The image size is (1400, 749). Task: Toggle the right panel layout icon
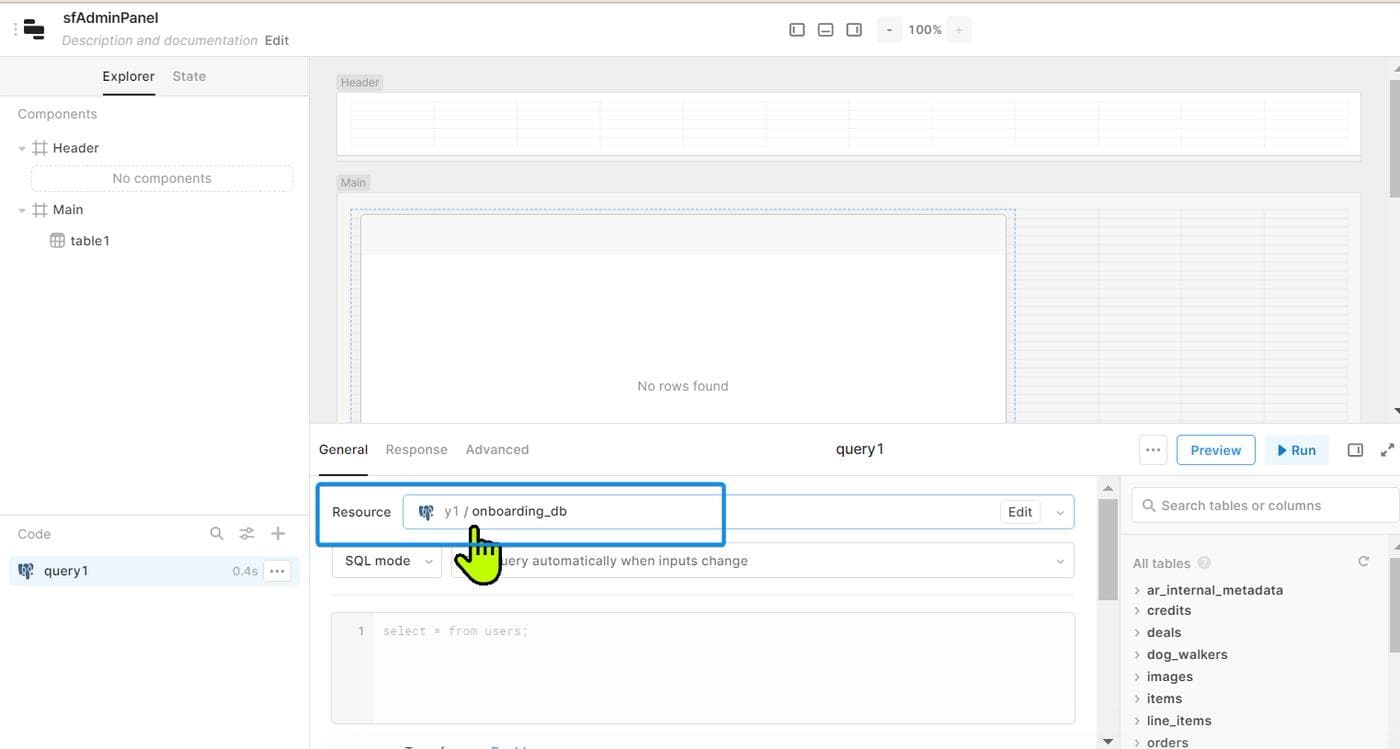tap(854, 30)
